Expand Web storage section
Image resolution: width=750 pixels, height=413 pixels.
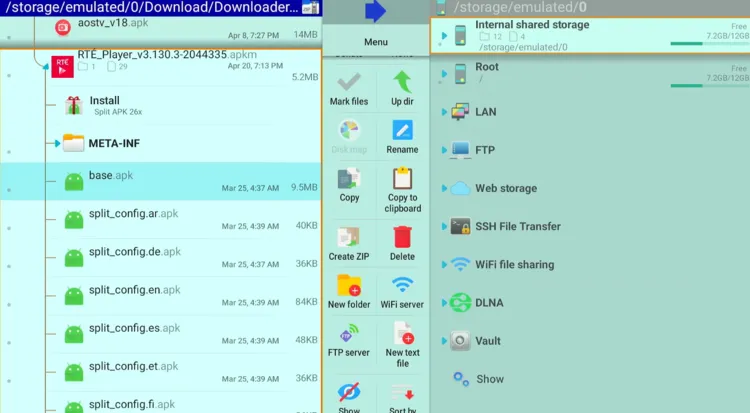(444, 188)
